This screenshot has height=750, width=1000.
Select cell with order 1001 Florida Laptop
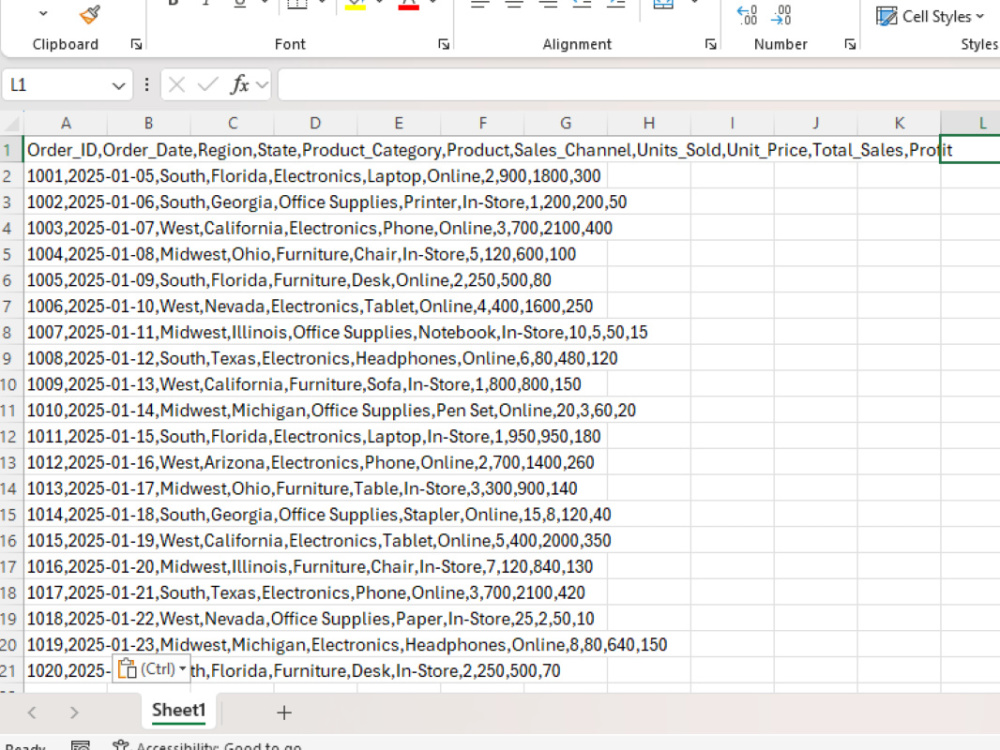pos(65,176)
